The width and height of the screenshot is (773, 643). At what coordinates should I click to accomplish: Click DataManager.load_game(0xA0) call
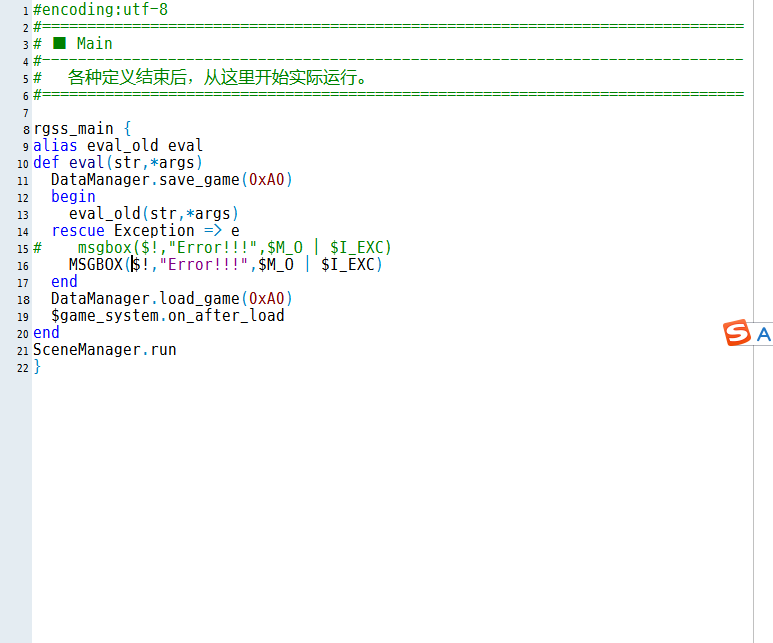click(172, 299)
